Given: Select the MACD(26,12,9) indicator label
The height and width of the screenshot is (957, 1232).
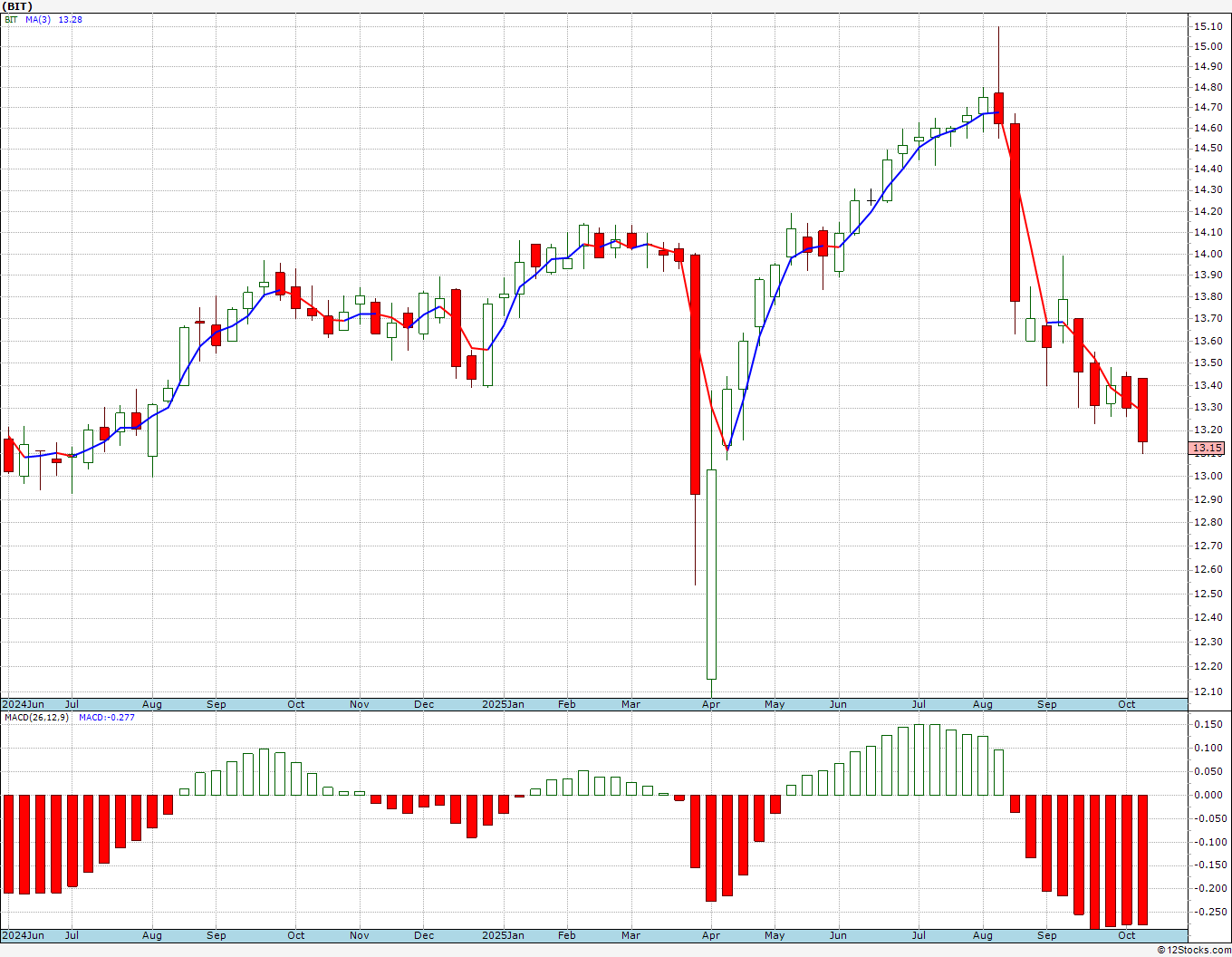Looking at the screenshot, I should tap(35, 717).
